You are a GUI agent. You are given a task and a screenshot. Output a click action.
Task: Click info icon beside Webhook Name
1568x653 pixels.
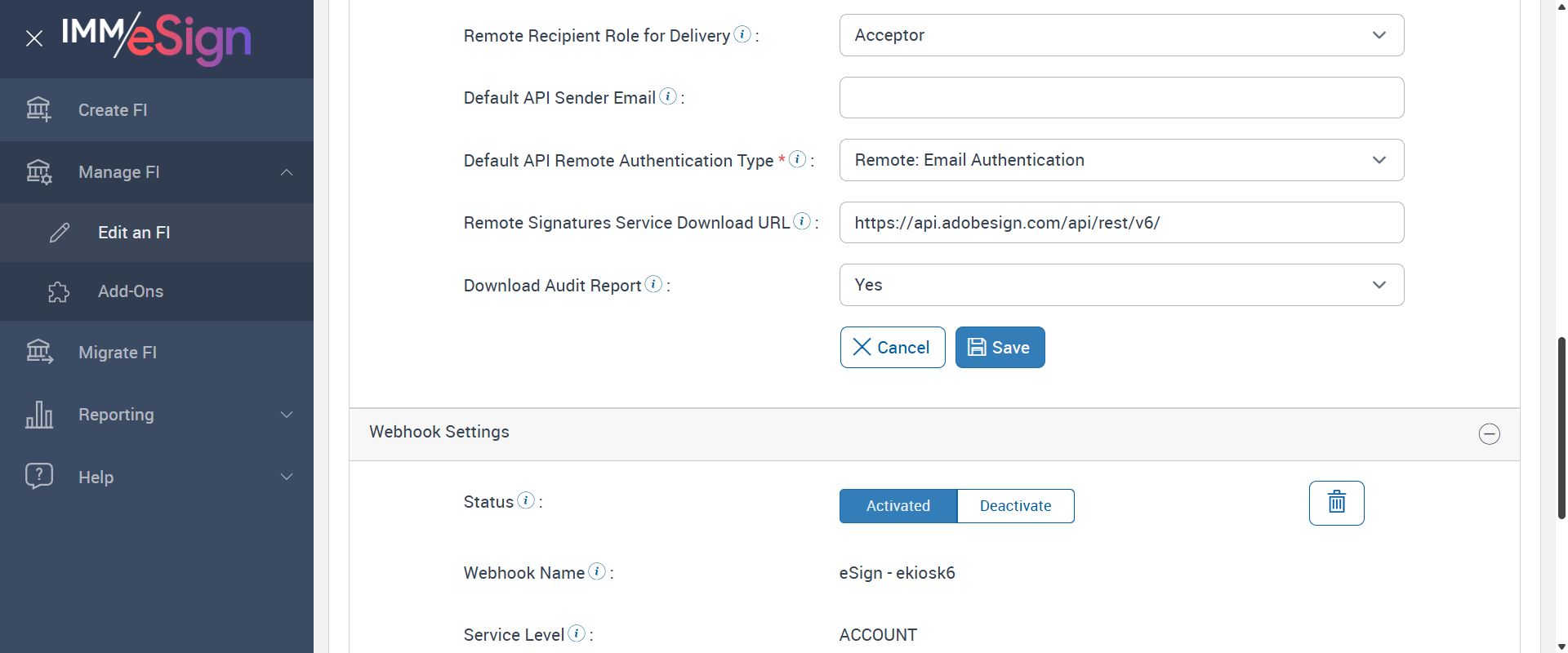[x=598, y=571]
